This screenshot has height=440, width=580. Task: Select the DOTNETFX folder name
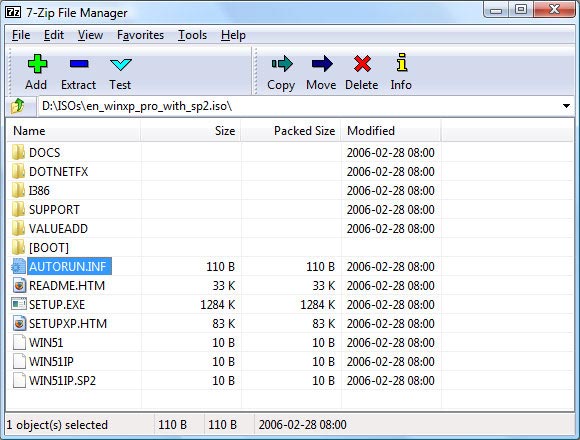(58, 172)
